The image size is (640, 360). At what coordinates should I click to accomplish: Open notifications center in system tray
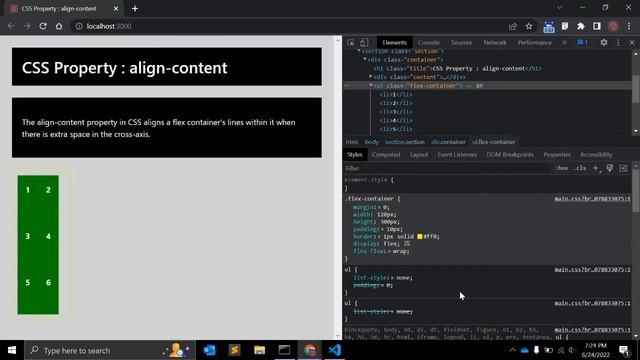click(x=624, y=350)
